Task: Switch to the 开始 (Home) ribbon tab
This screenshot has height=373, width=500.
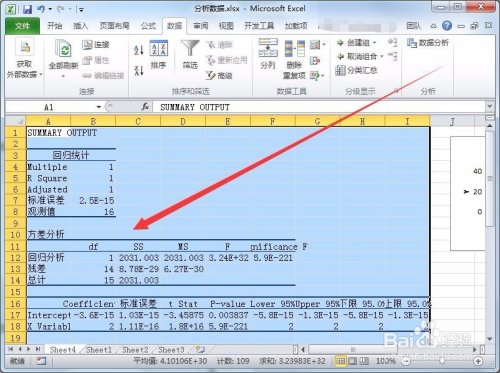Action: coord(54,26)
